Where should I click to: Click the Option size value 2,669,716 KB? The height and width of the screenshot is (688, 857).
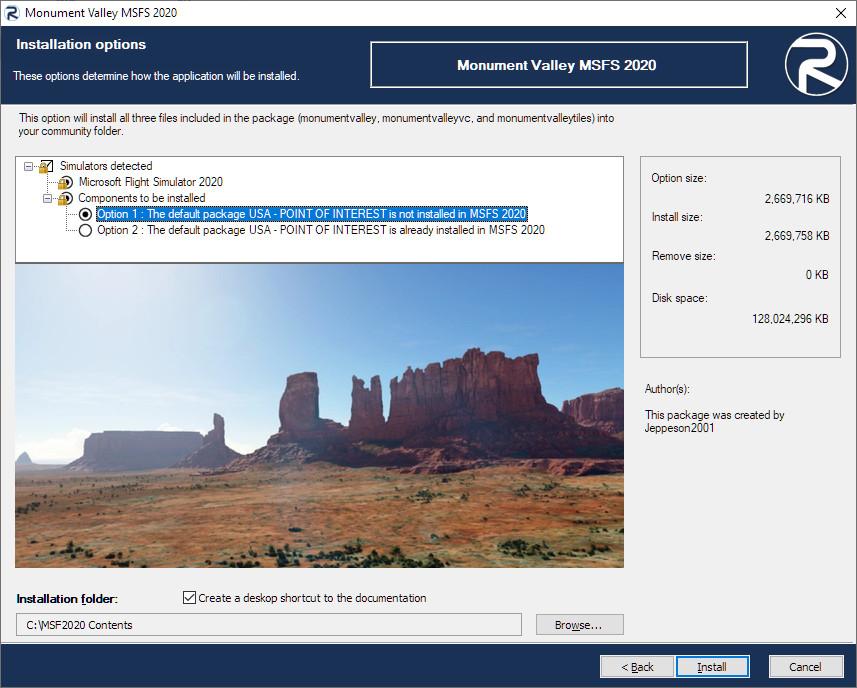[x=797, y=199]
